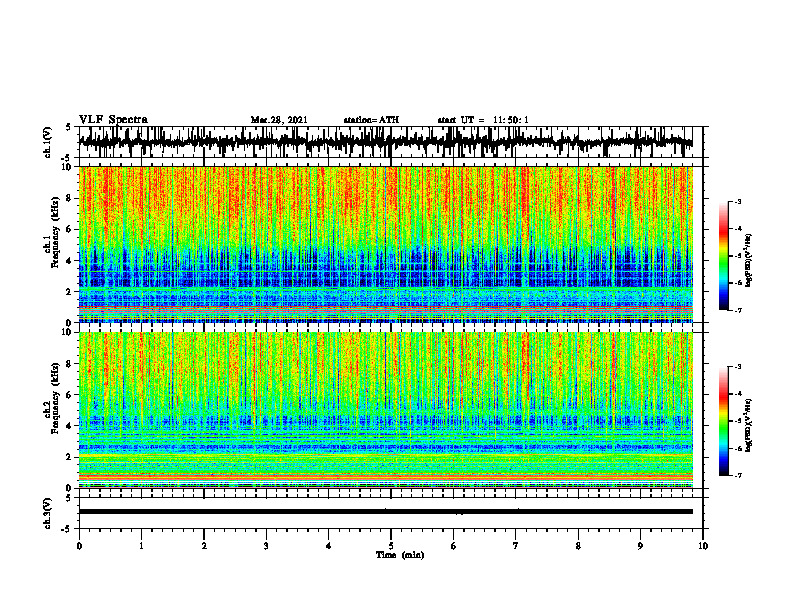Click the ch.2 "Frequency (kHz)" axis label

[53, 398]
